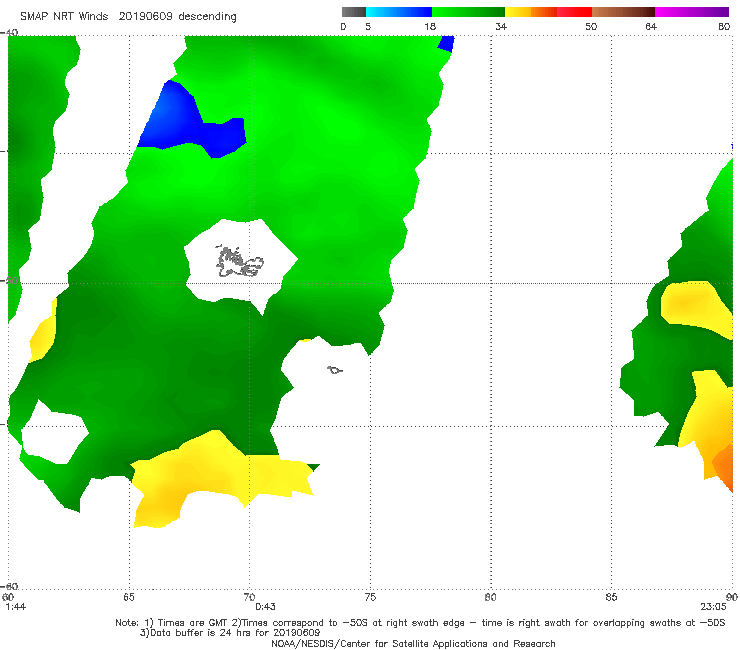Click the longitude axis label '85'
740x650 pixels.
tap(611, 597)
